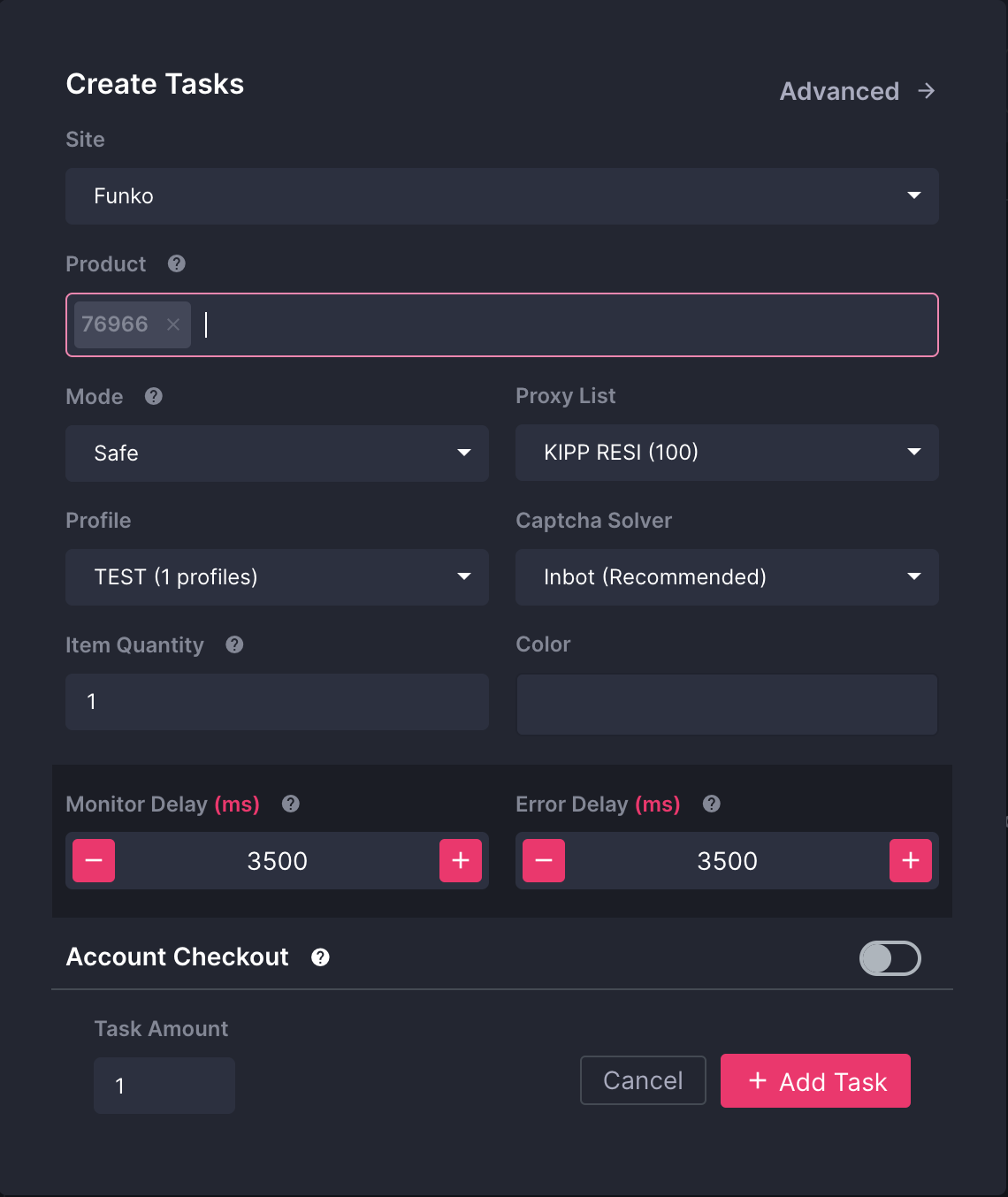The height and width of the screenshot is (1197, 1008).
Task: Open the Profile dropdown showing TEST
Action: coord(277,577)
